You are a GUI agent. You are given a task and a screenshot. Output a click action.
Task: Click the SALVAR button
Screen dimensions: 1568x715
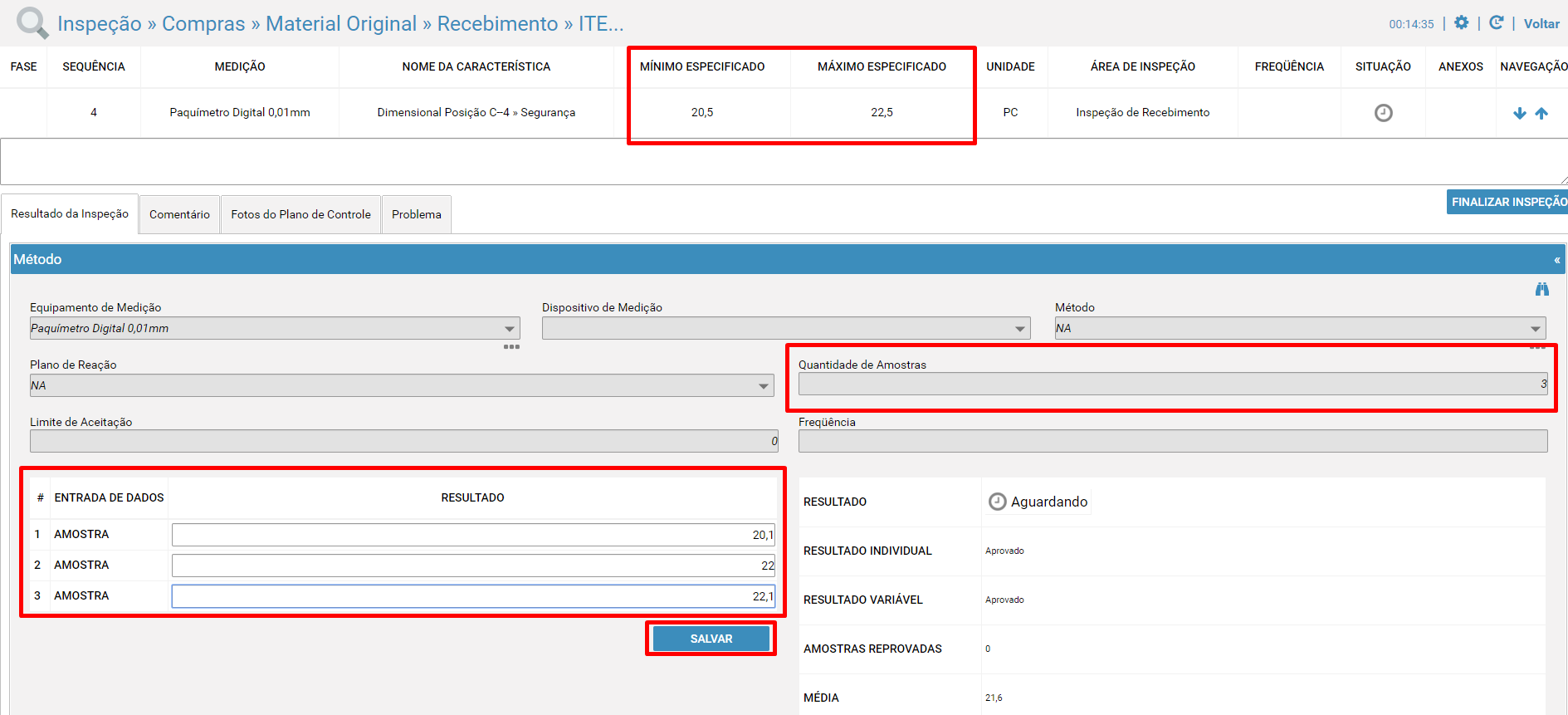(x=711, y=639)
